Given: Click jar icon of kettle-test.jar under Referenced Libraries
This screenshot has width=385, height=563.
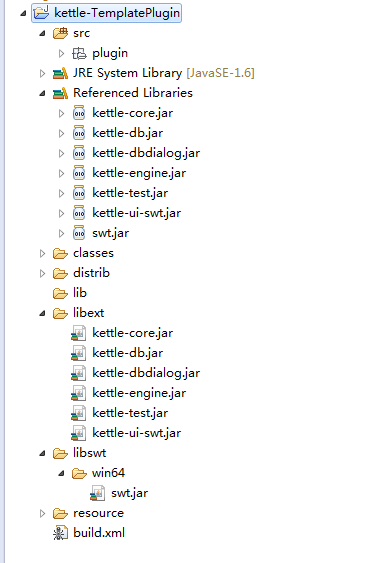Looking at the screenshot, I should 79,193.
